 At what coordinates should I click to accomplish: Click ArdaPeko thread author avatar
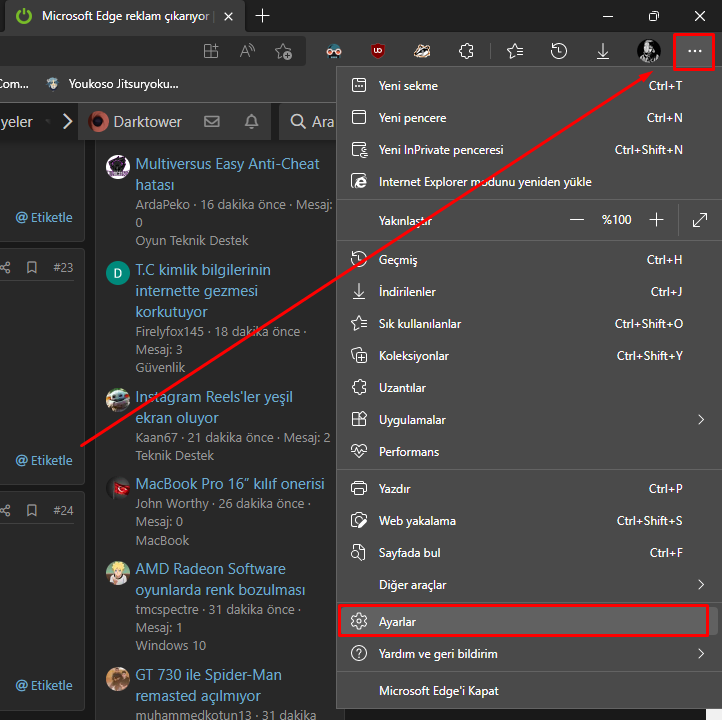118,166
